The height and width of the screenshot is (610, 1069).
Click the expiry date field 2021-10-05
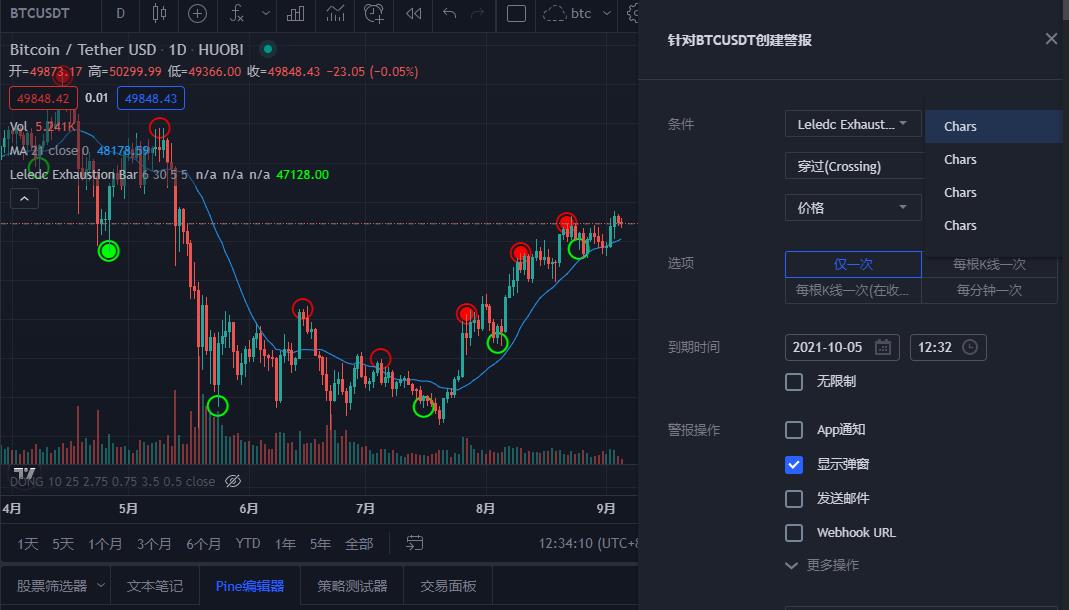click(x=842, y=347)
